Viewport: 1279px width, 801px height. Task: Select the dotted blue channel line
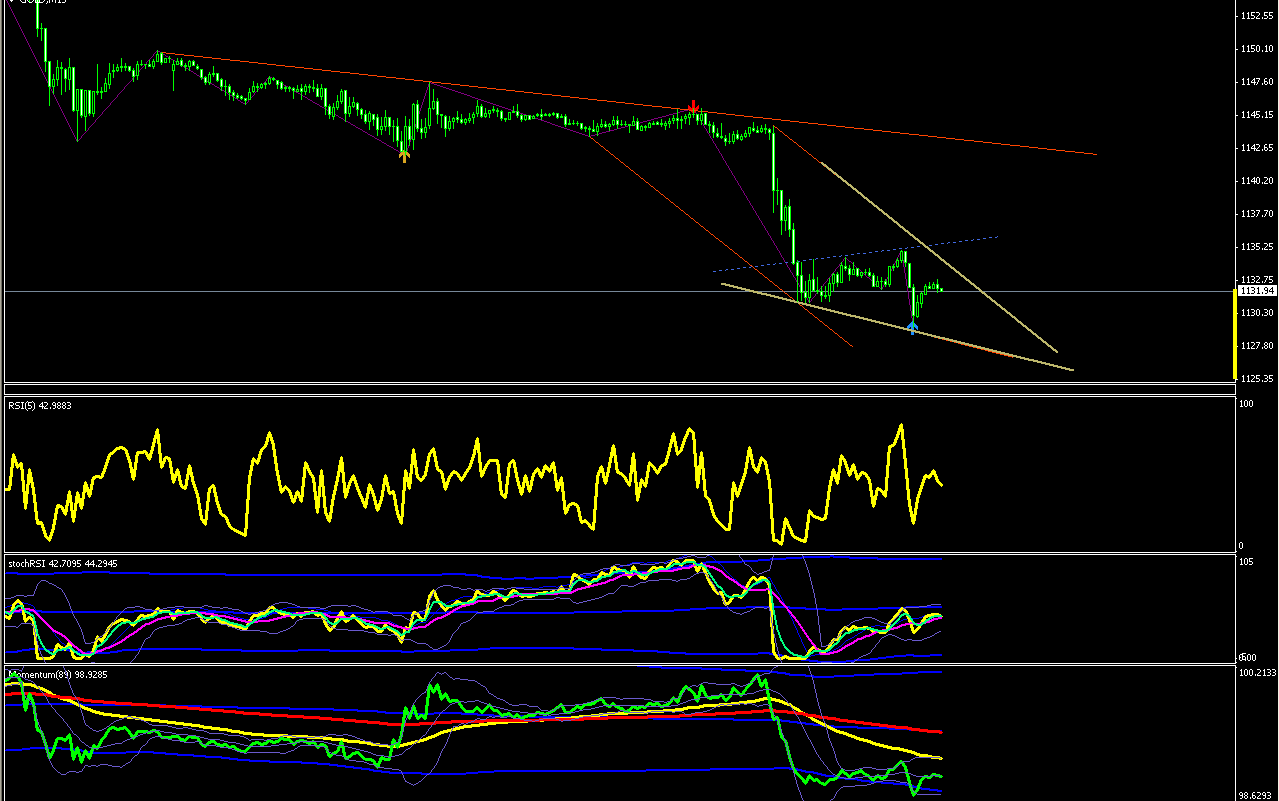click(856, 254)
